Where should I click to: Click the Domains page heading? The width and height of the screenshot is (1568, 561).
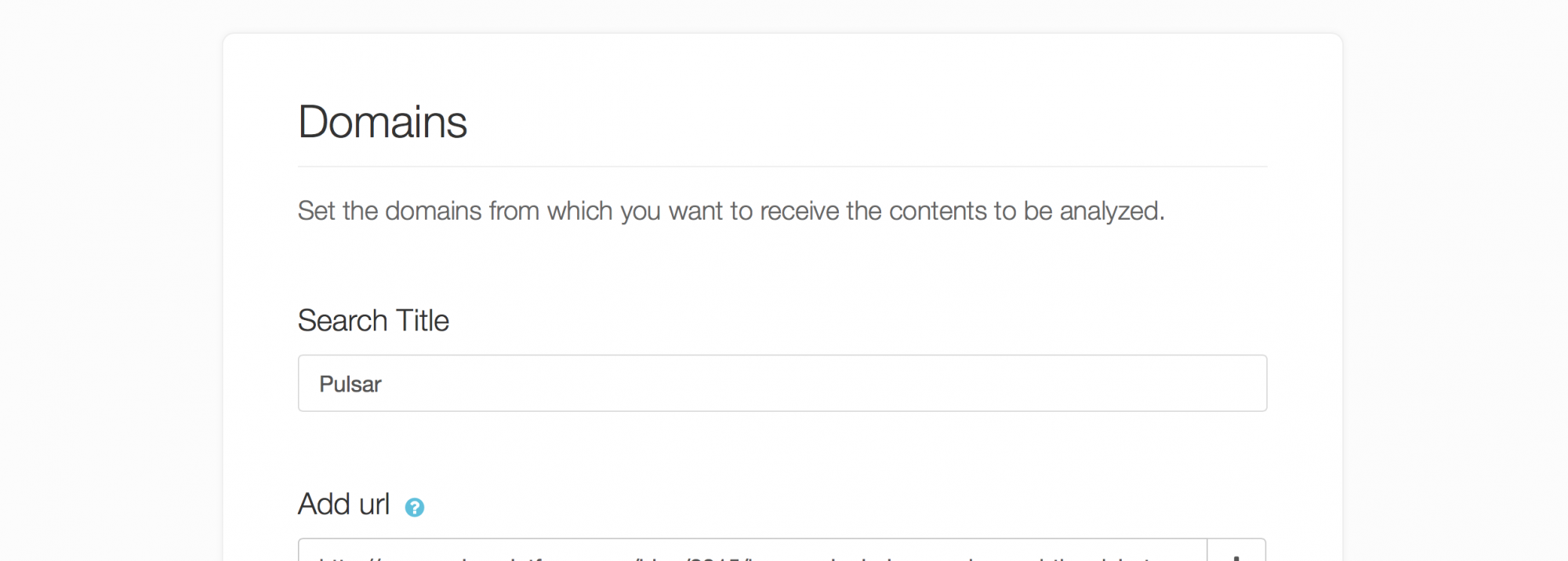383,122
